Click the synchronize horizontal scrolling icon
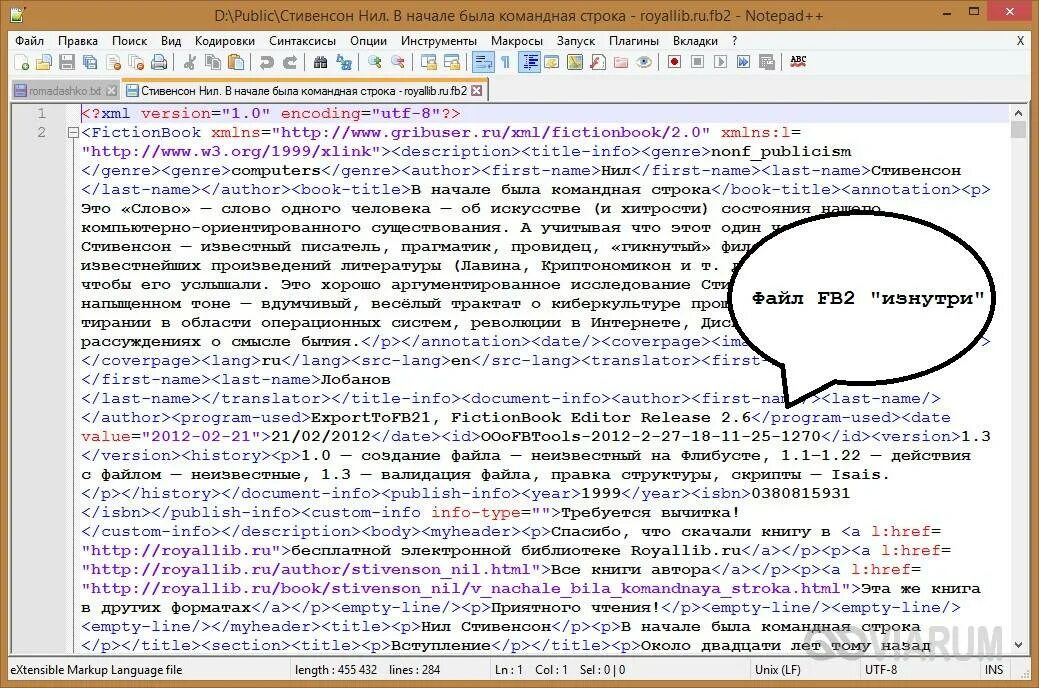The image size is (1039, 688). (x=452, y=62)
